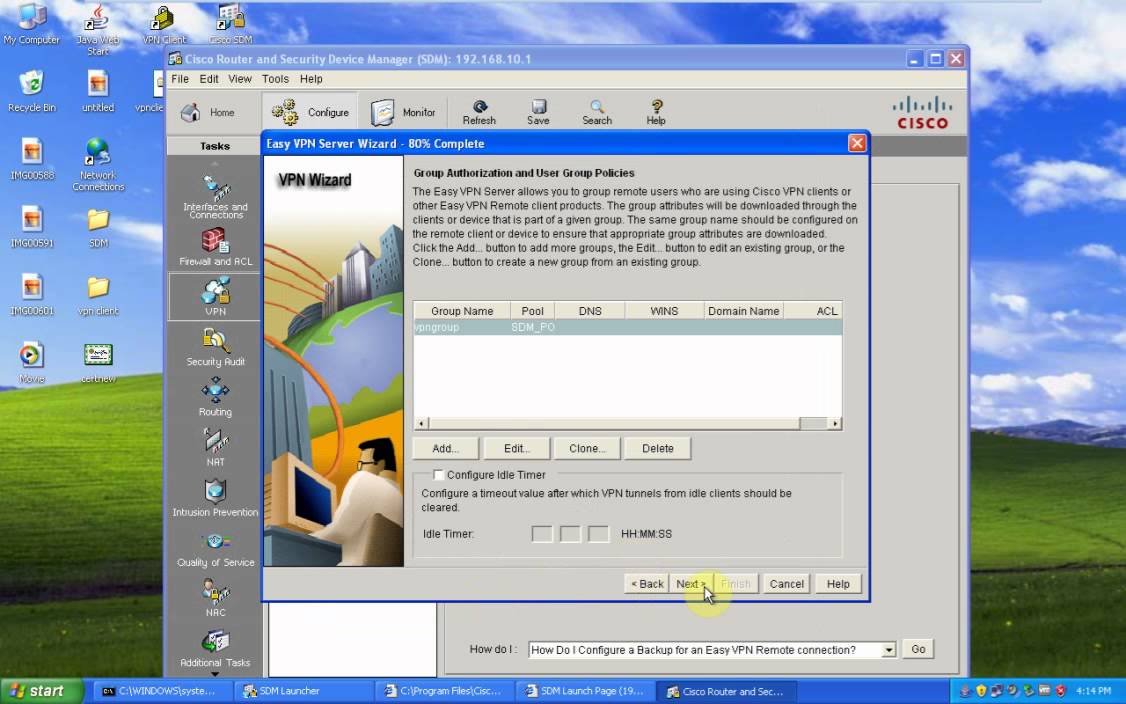
Task: Switch to SDM Launcher taskbar item
Action: [305, 691]
